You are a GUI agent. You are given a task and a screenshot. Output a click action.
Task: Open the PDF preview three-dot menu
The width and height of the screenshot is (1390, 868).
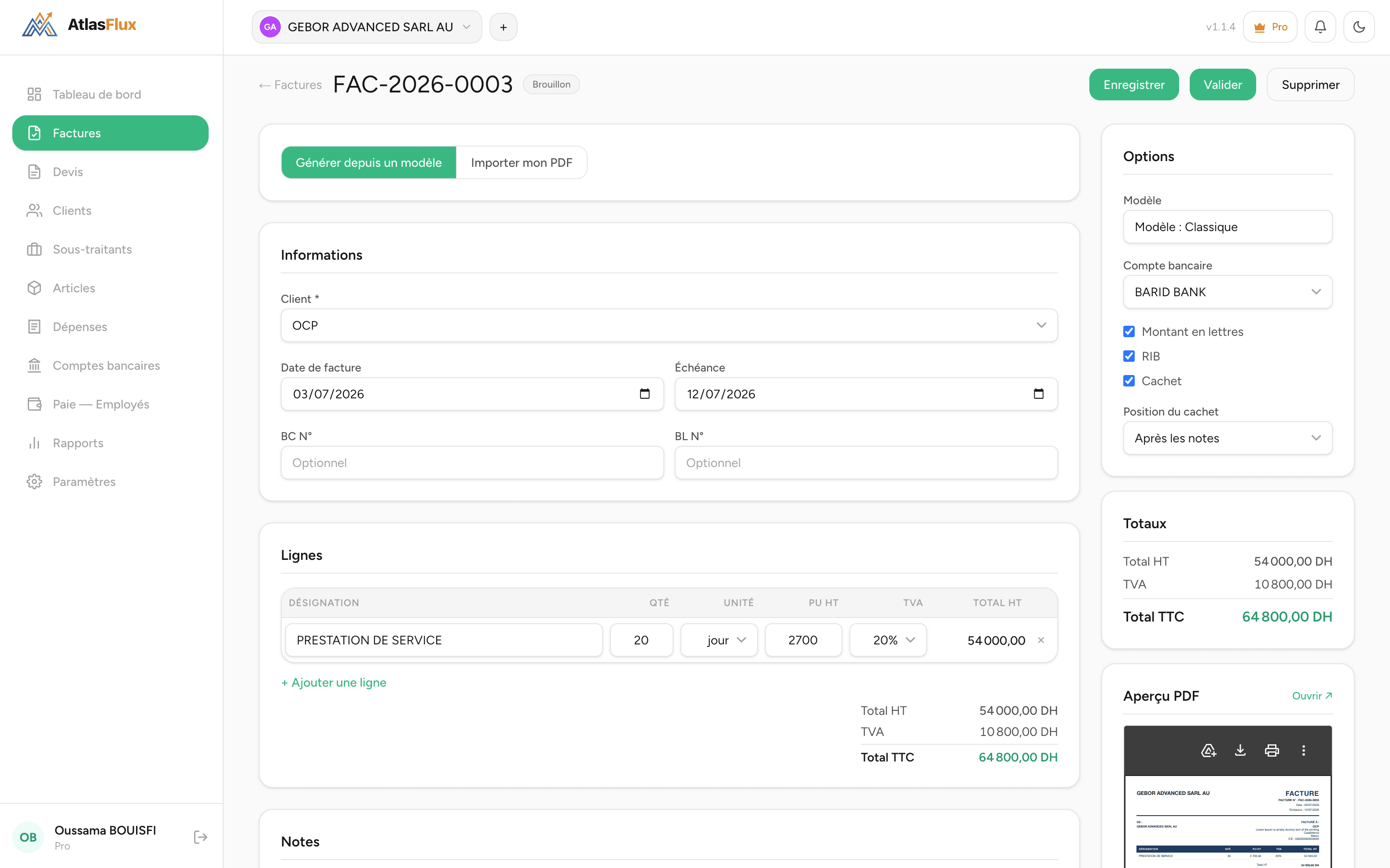[x=1303, y=750]
